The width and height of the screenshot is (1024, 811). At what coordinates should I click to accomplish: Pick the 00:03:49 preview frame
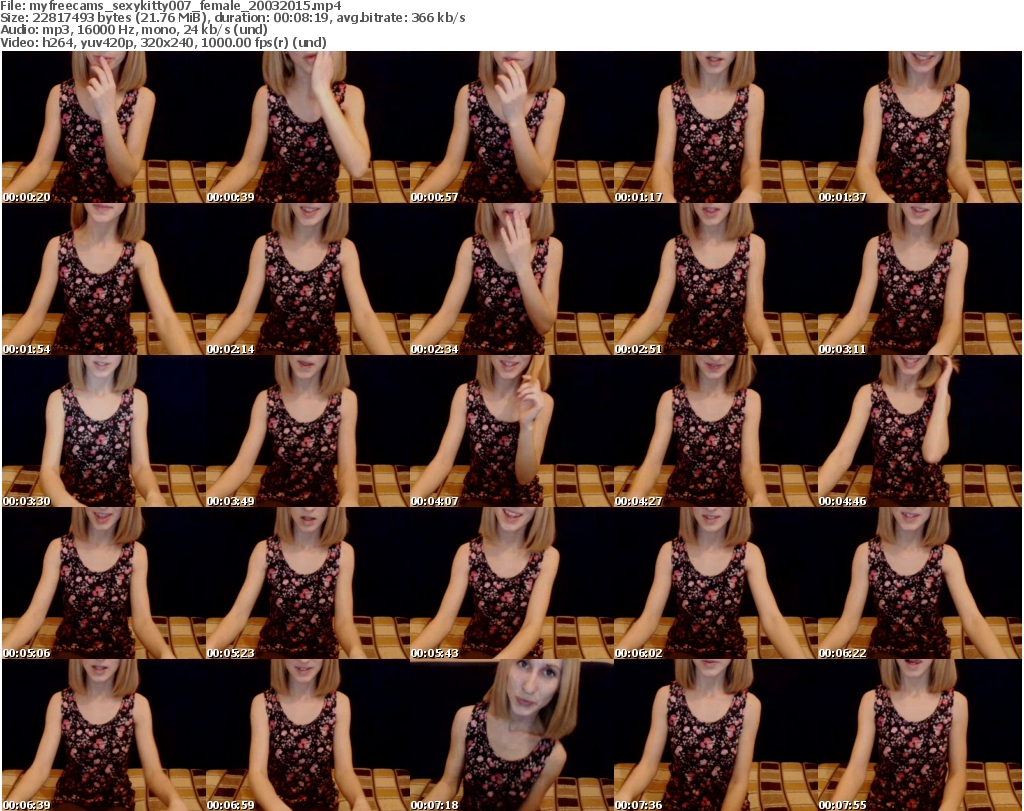308,432
